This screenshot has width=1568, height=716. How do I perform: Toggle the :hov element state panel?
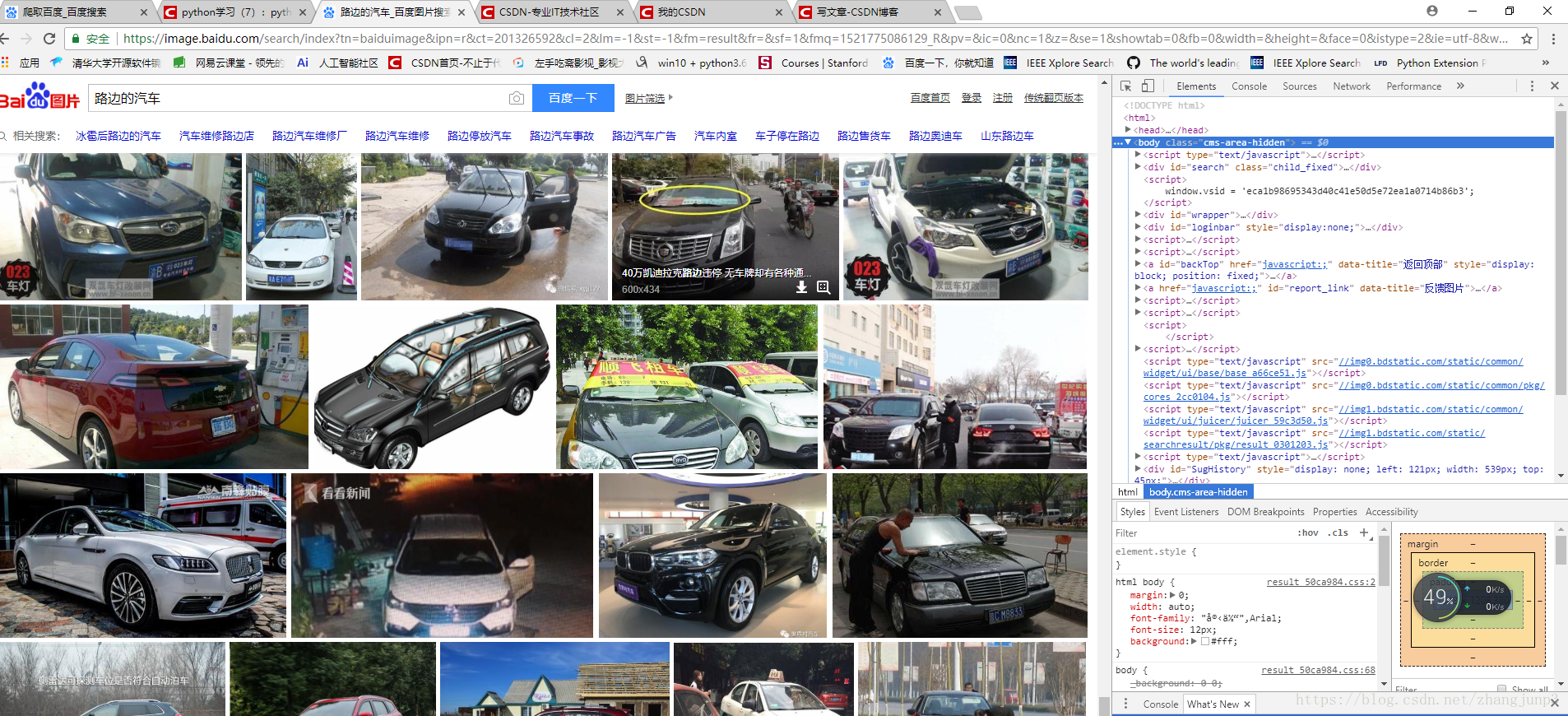coord(1308,532)
